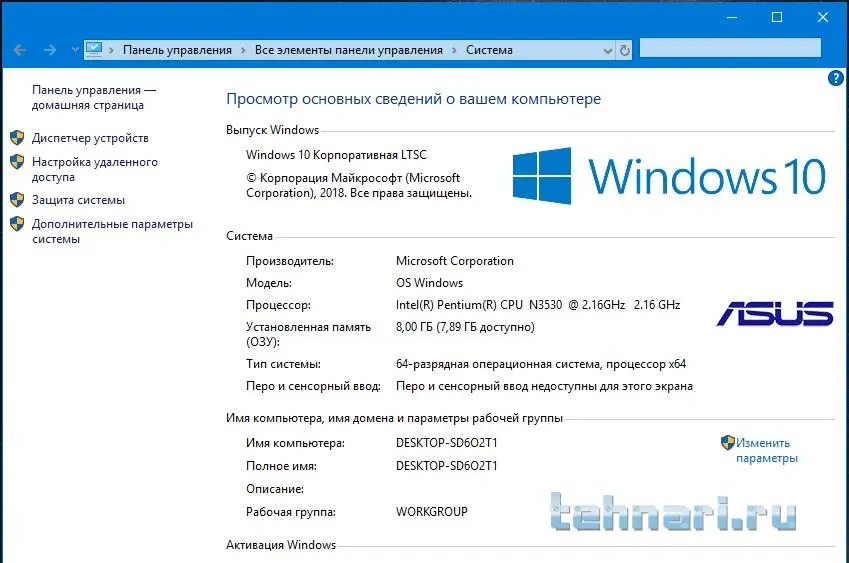Click shield icon beside 'Защита системы'
This screenshot has height=563, width=849.
pos(17,200)
